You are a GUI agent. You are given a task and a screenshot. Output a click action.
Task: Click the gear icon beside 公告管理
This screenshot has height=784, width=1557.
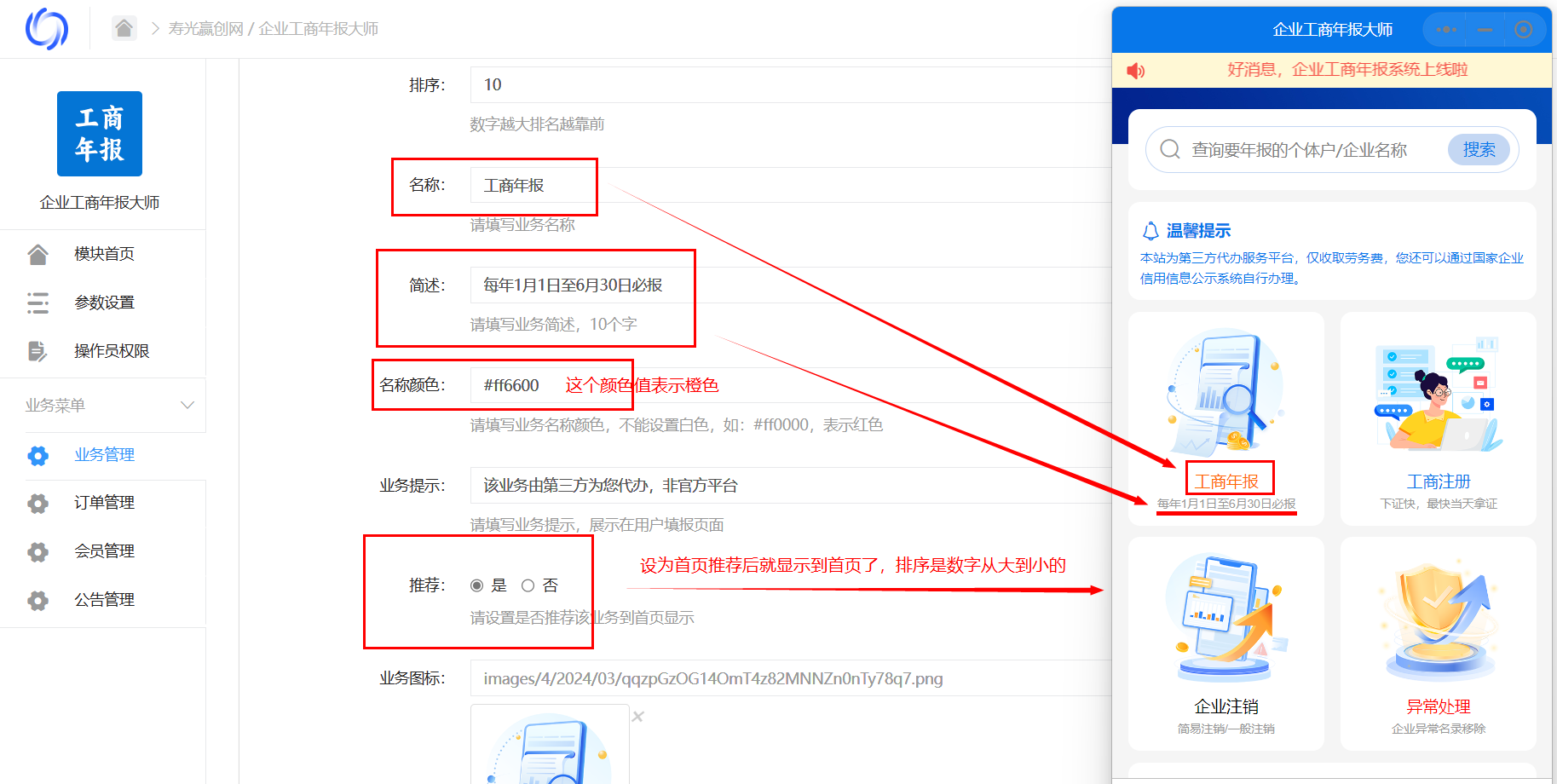37,601
